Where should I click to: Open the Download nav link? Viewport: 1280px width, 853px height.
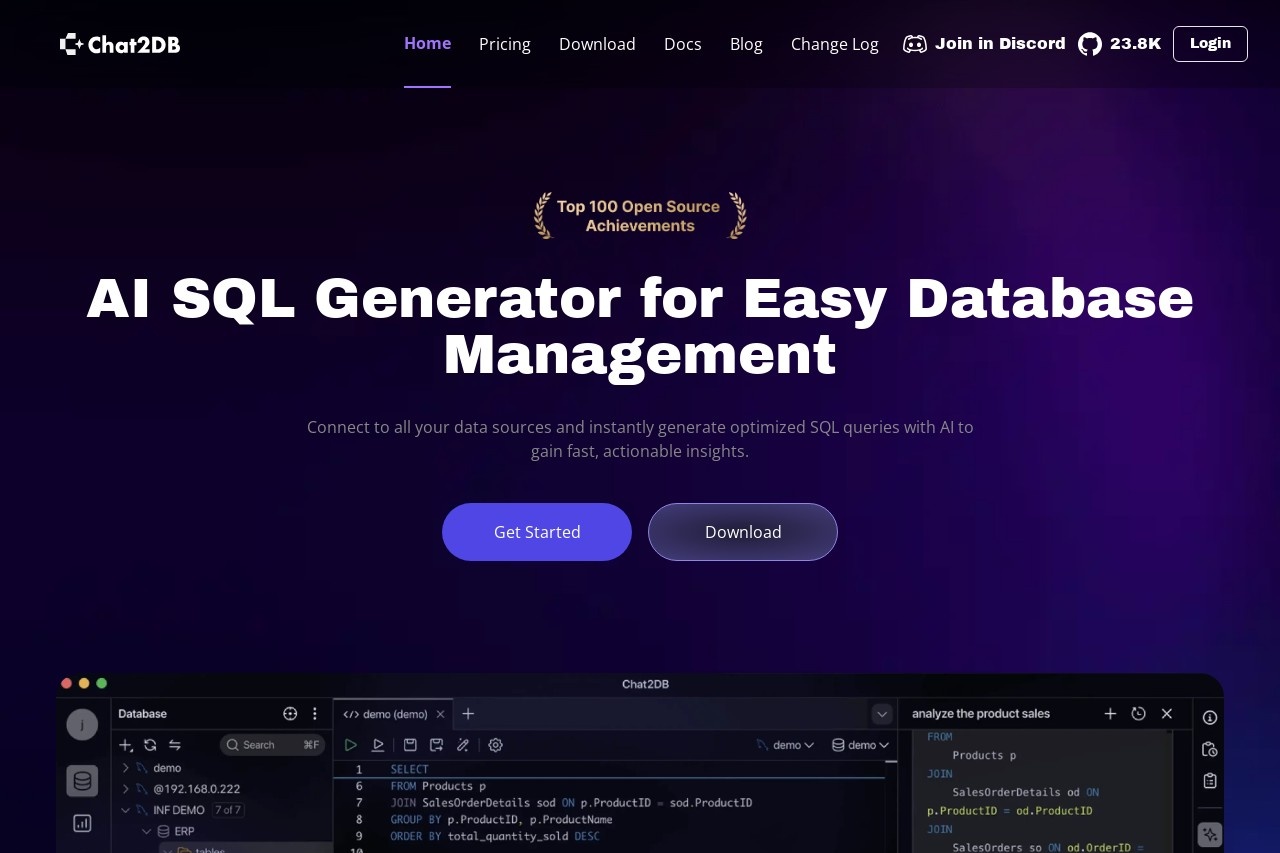tap(597, 44)
